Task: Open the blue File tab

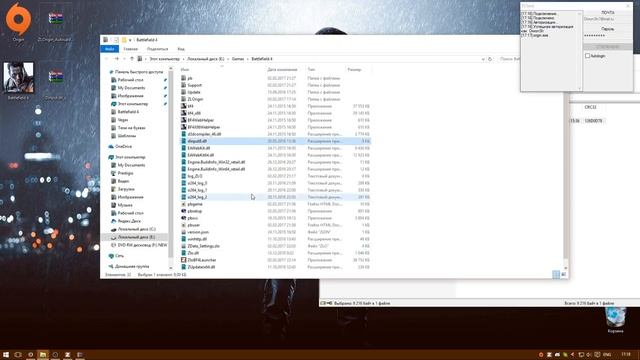Action: (109, 49)
